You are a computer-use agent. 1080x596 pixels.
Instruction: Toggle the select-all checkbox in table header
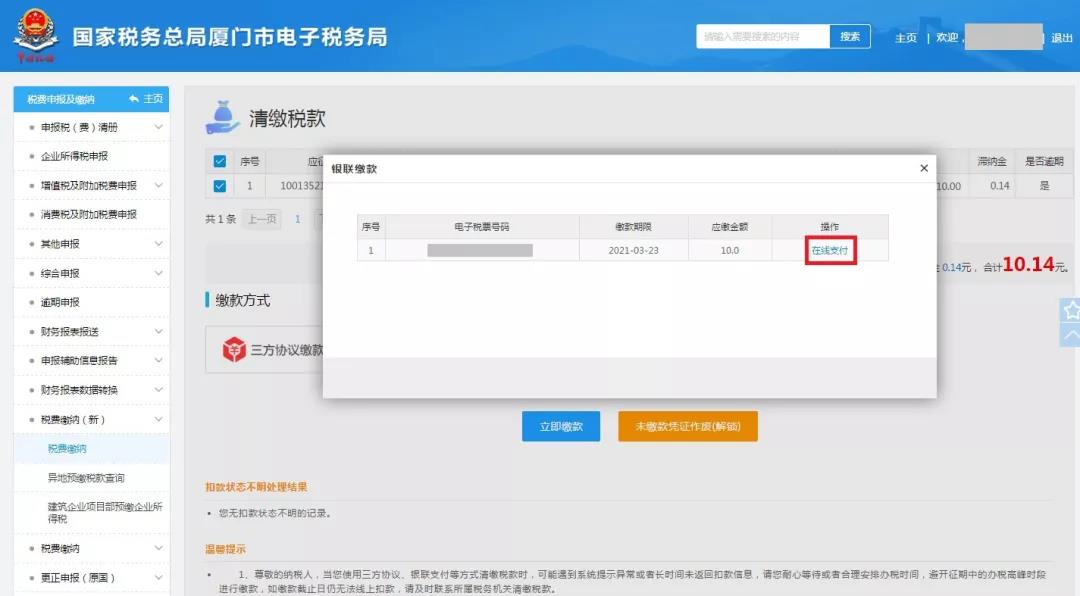pos(220,161)
